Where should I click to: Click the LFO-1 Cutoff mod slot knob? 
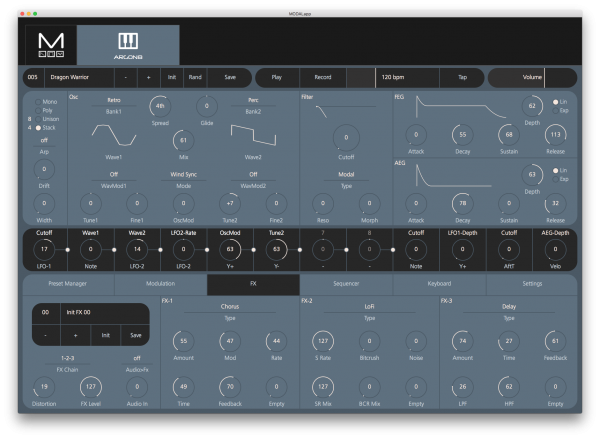44,249
